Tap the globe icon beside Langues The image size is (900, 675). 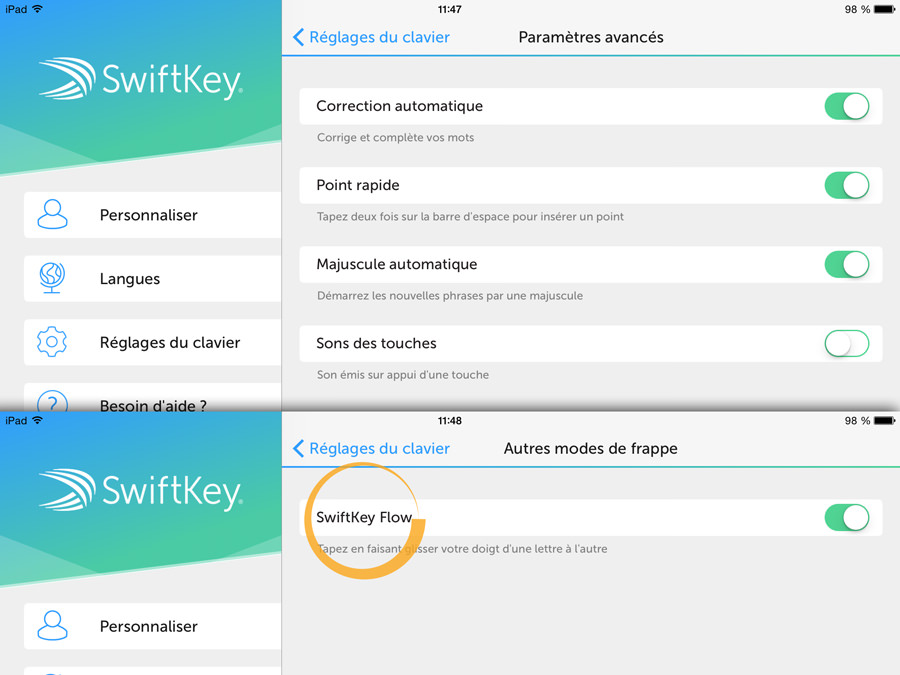click(x=52, y=278)
